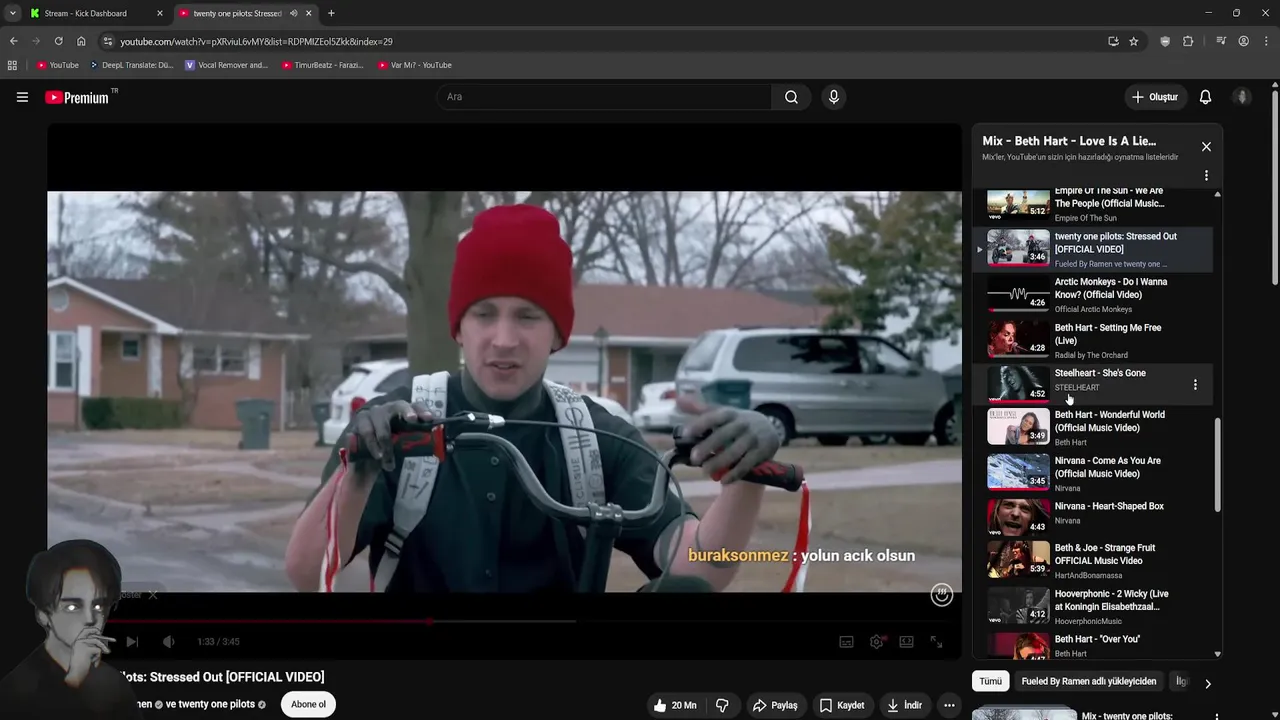Viewport: 1280px width, 720px height.
Task: Click the Oluştur create button
Action: click(x=1154, y=97)
